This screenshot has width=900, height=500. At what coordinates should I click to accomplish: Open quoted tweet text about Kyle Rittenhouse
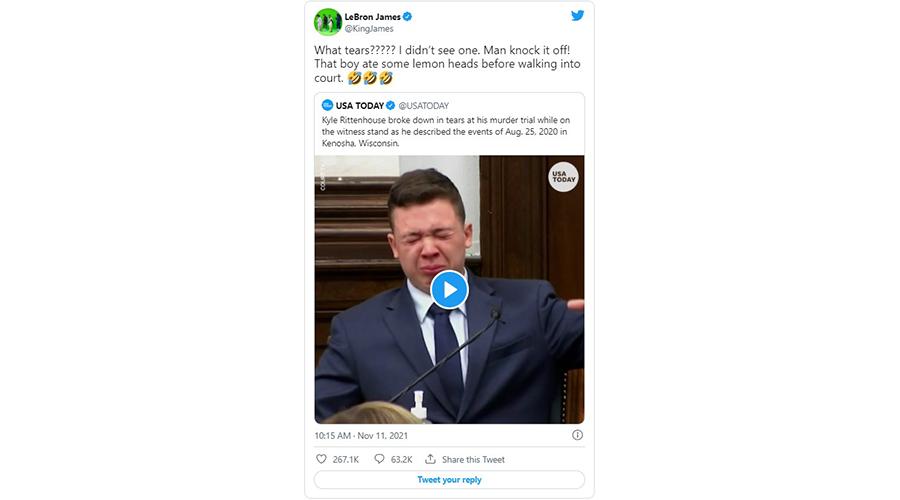(x=444, y=131)
